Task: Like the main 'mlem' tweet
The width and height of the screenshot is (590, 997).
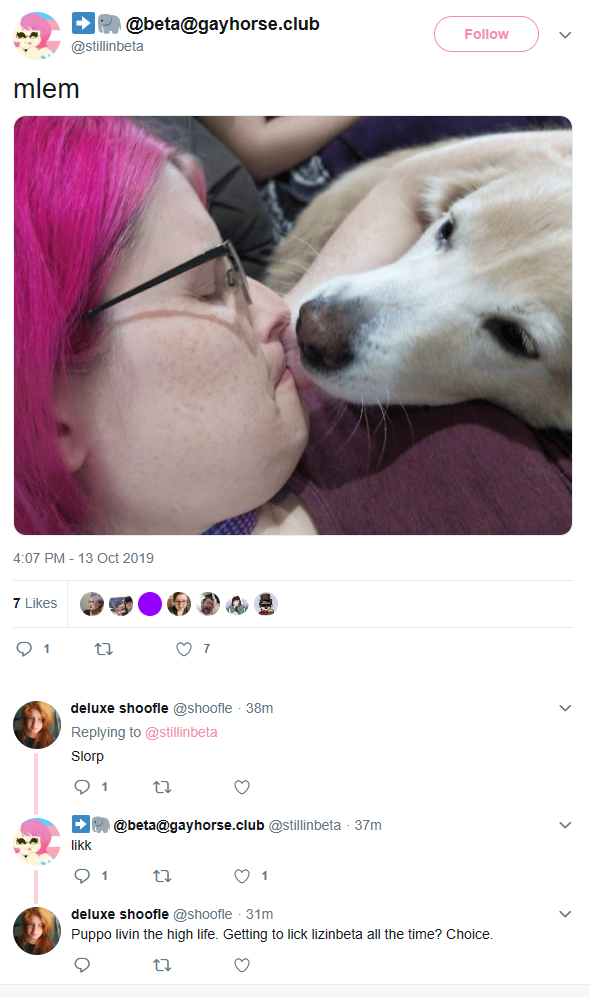Action: tap(184, 649)
